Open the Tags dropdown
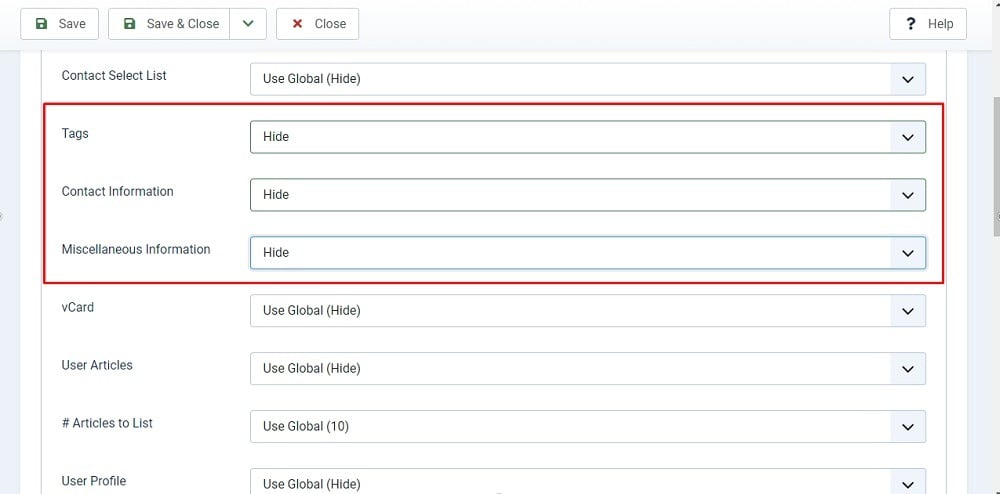 pos(587,137)
